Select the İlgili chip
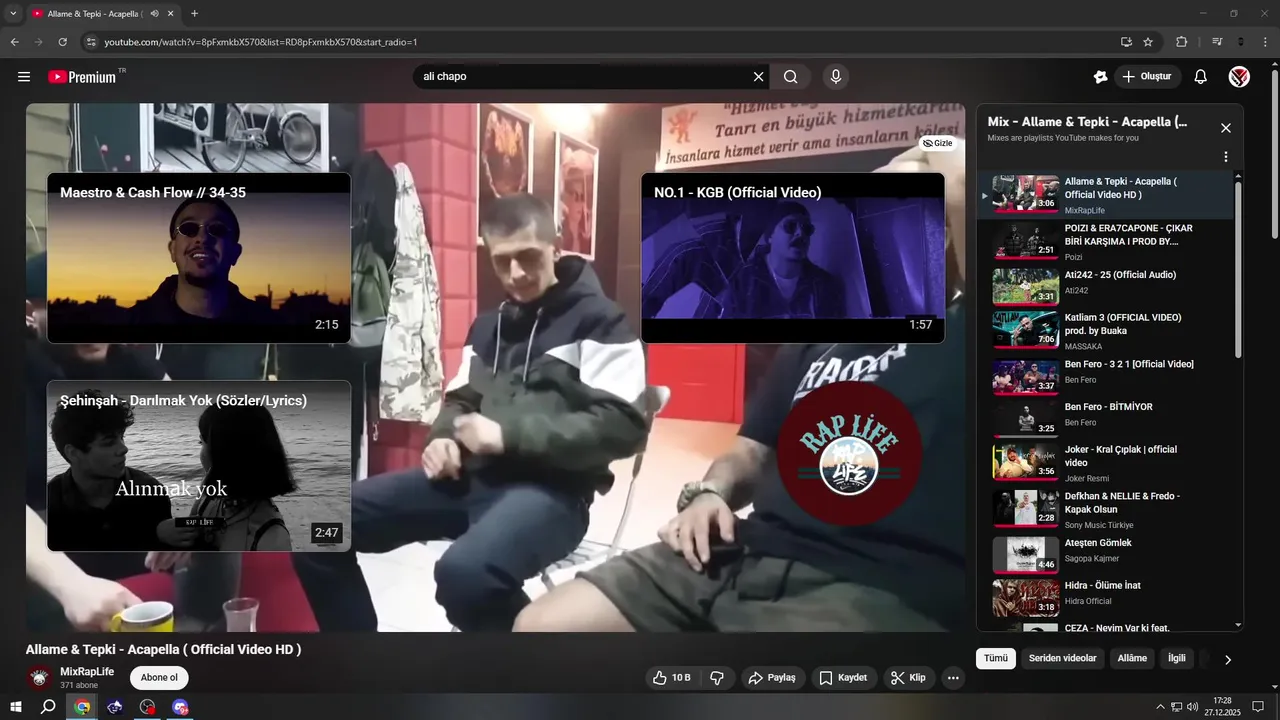The height and width of the screenshot is (720, 1280). [x=1177, y=658]
